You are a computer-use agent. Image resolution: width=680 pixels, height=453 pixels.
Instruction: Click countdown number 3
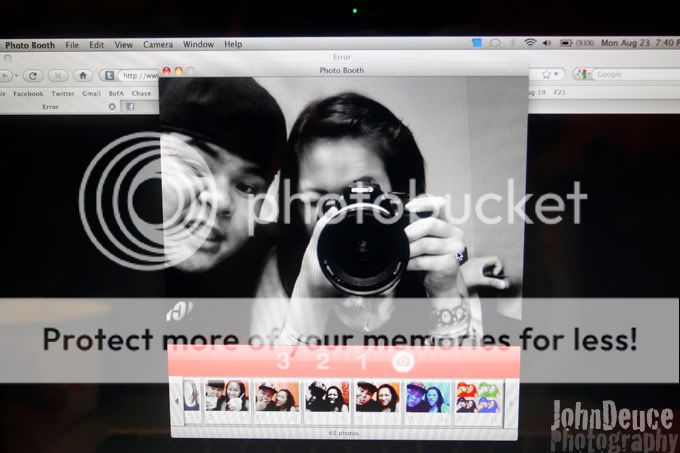click(283, 361)
